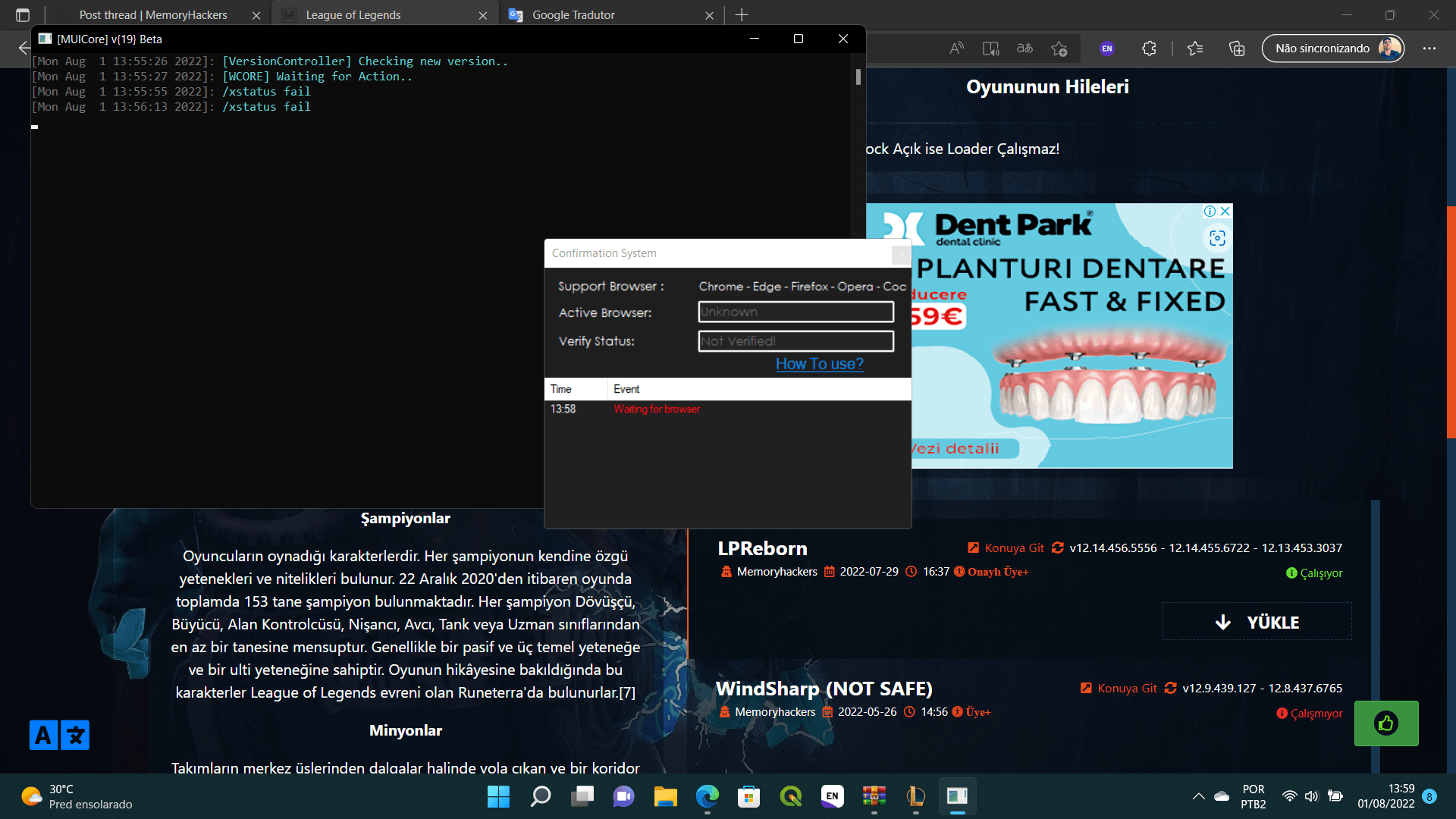
Task: Open POR PTB2 language switcher
Action: coord(1253,796)
